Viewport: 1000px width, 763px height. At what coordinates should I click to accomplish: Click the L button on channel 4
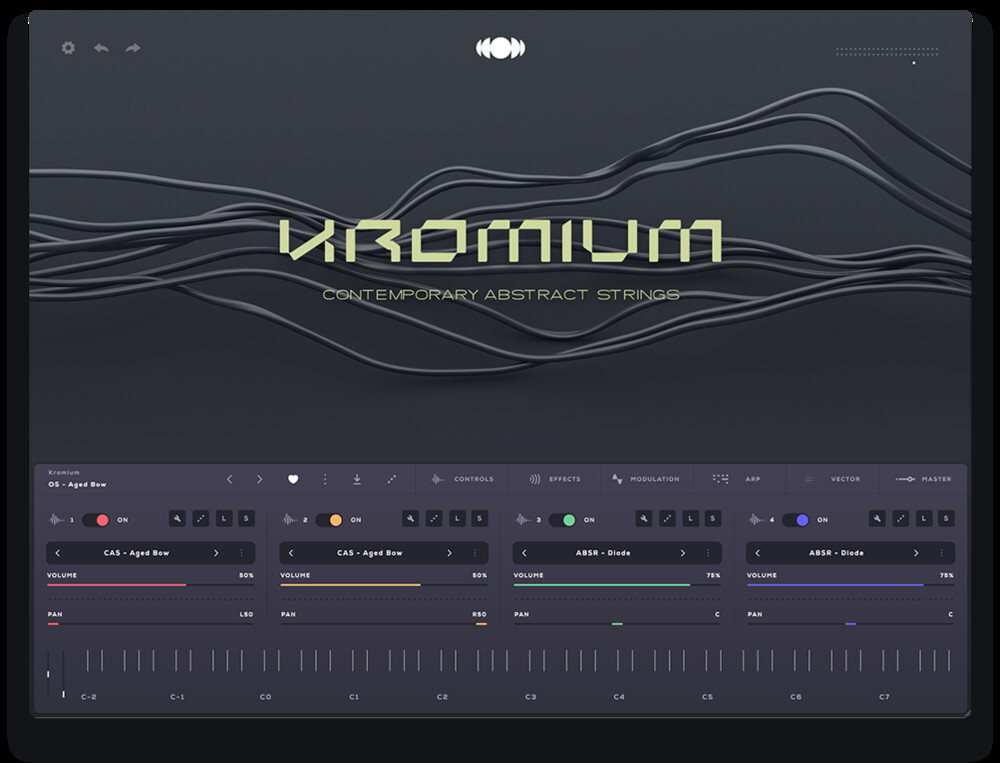(x=923, y=517)
